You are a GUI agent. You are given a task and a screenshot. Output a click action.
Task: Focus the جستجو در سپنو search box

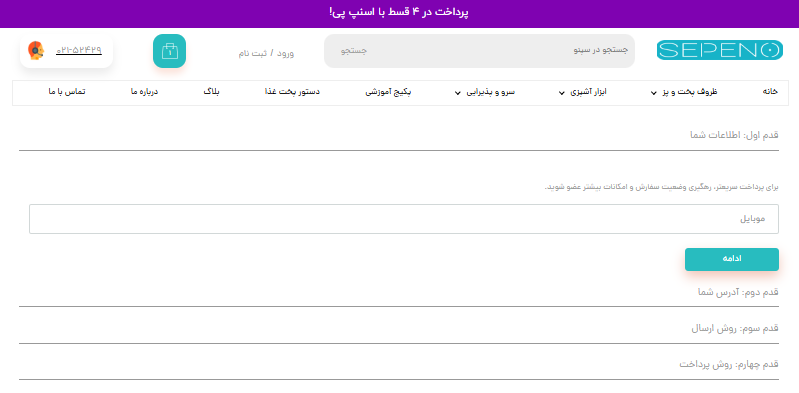tap(480, 51)
